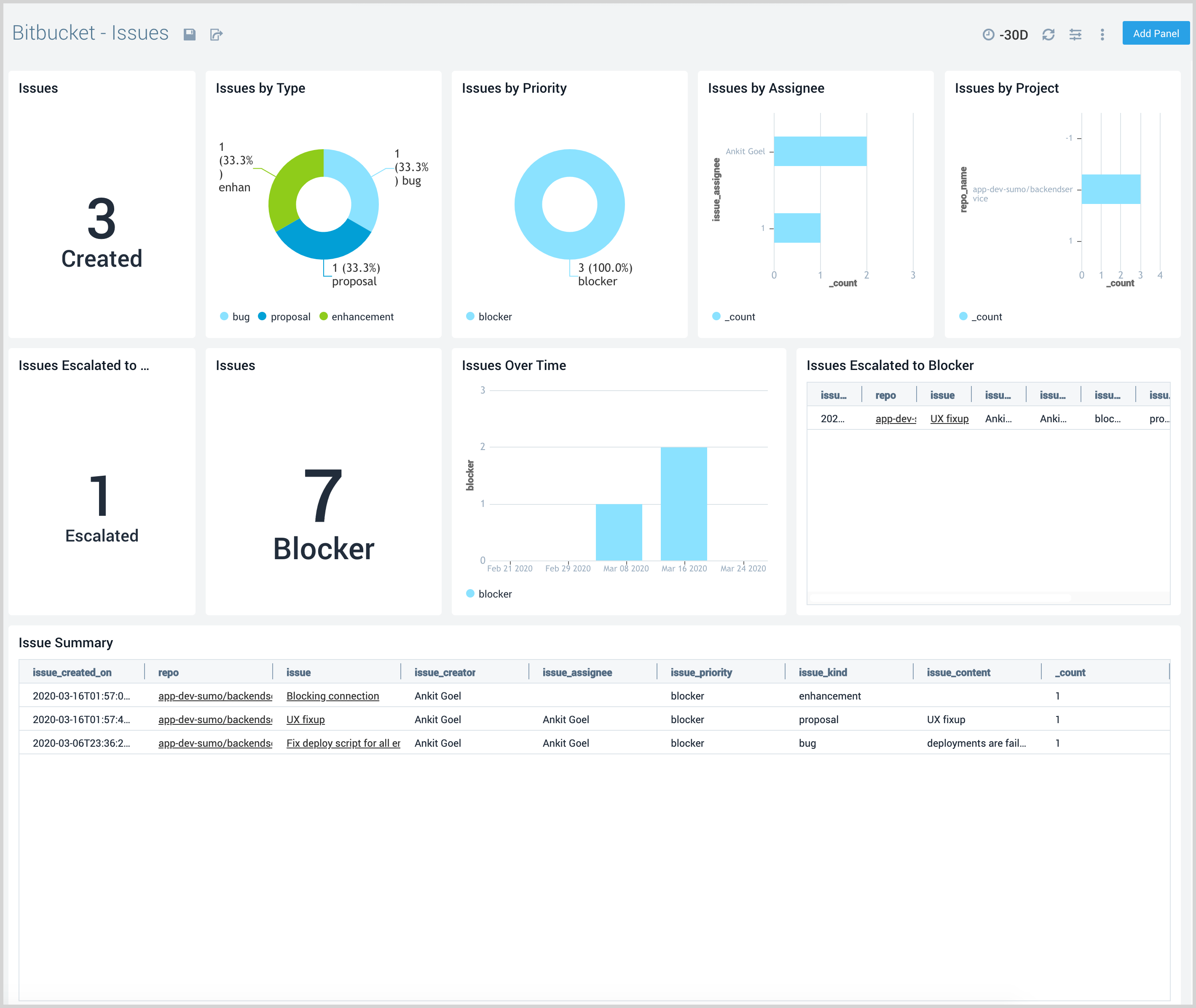Click the save dashboard icon
Image resolution: width=1196 pixels, height=1008 pixels.
click(x=190, y=35)
